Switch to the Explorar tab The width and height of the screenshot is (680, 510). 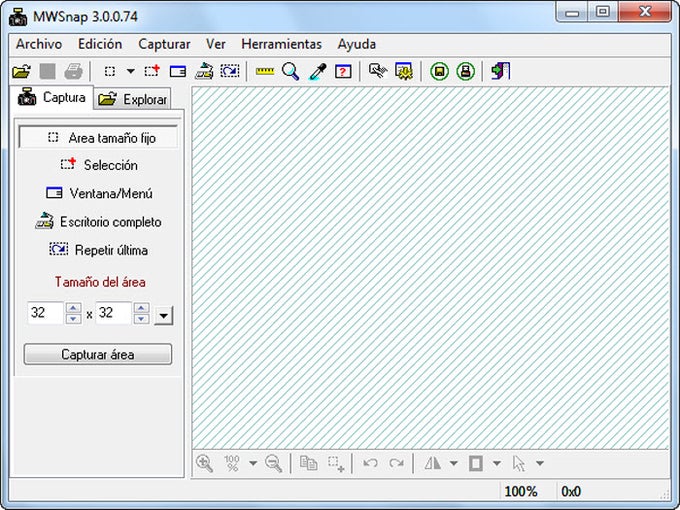[132, 99]
